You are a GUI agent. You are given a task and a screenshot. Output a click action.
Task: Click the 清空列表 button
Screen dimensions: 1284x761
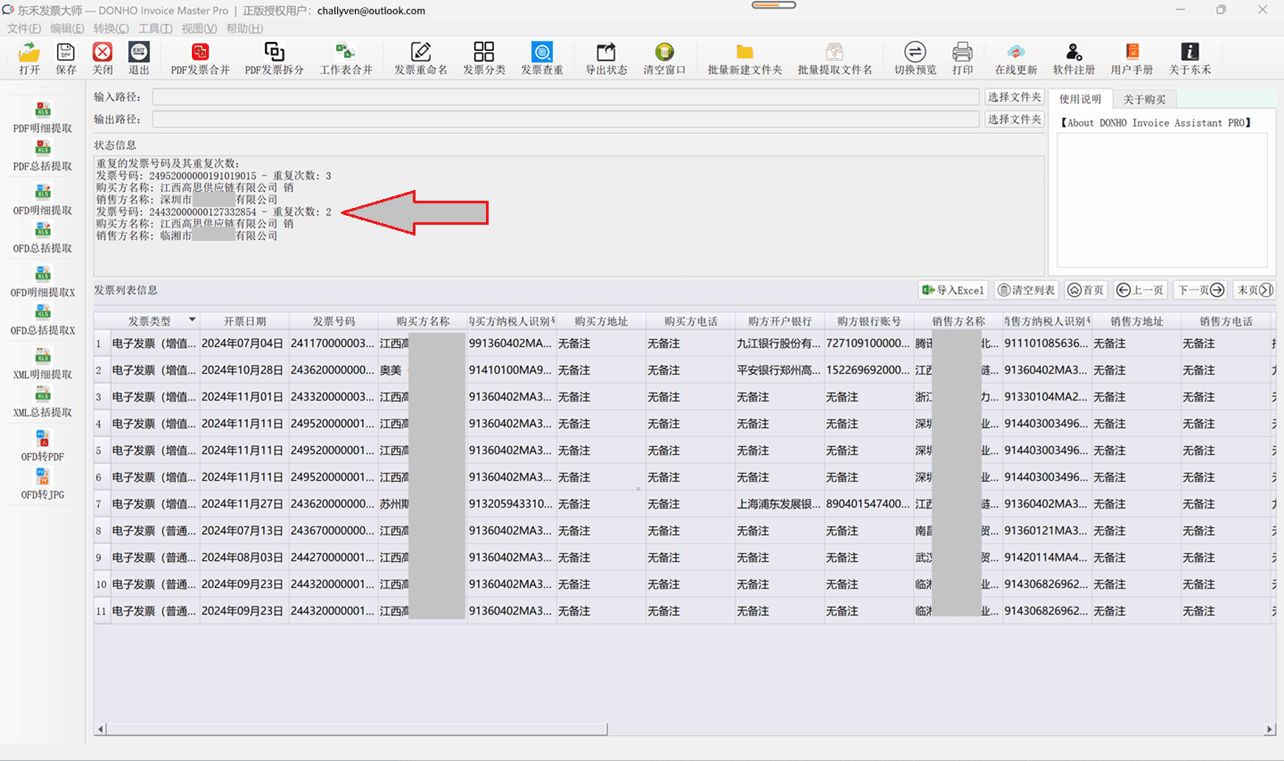click(1026, 290)
